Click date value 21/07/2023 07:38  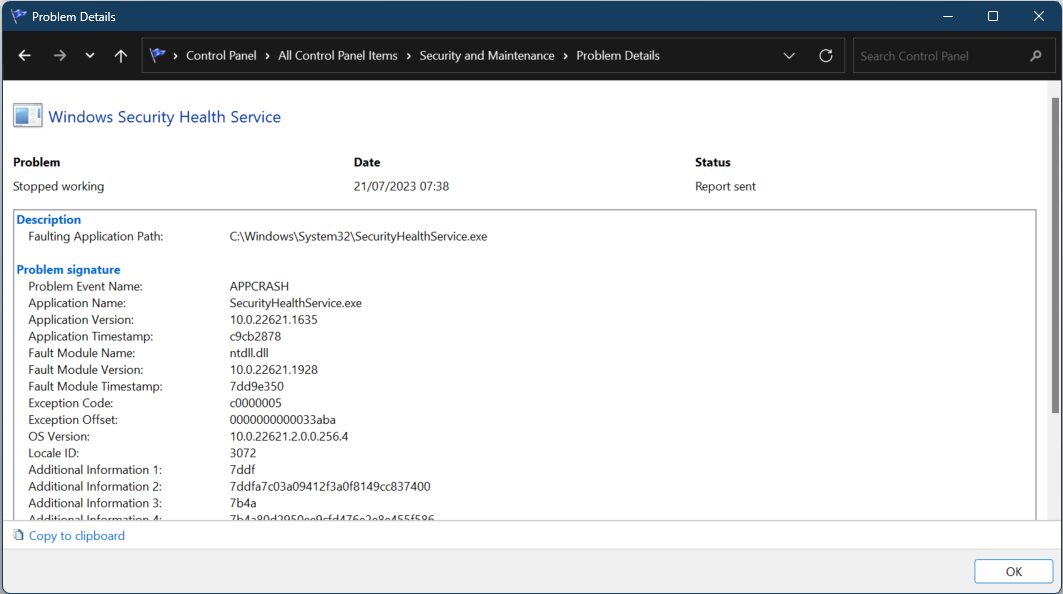pyautogui.click(x=401, y=186)
